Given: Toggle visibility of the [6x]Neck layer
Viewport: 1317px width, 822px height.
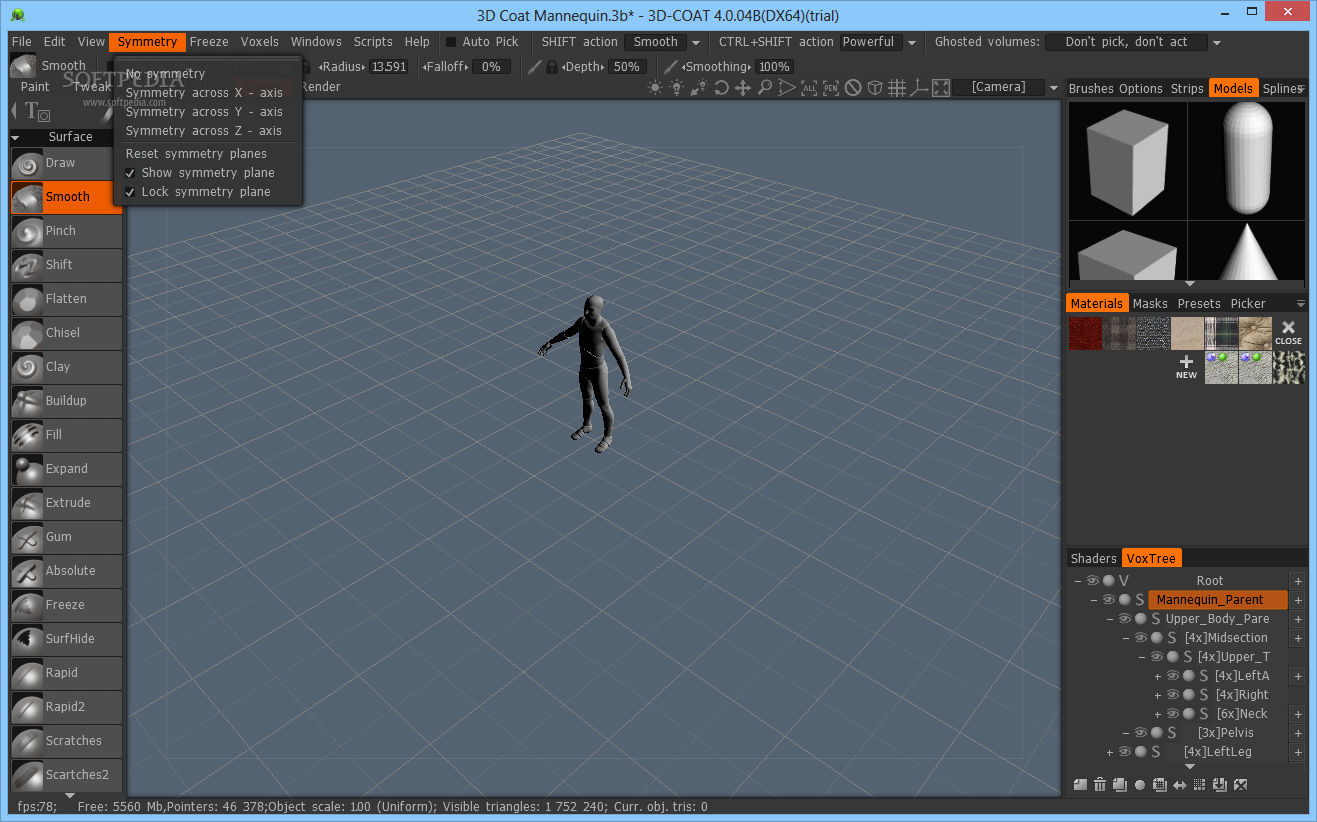Looking at the screenshot, I should 1173,714.
